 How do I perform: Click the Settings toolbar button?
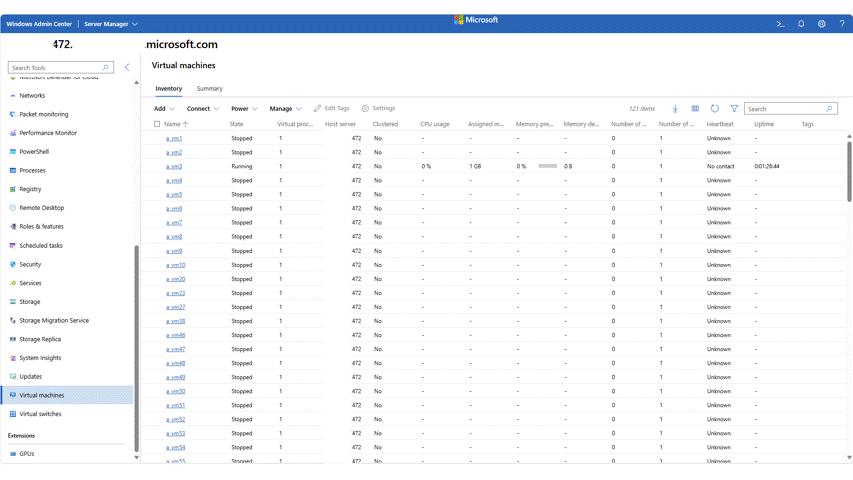[379, 109]
